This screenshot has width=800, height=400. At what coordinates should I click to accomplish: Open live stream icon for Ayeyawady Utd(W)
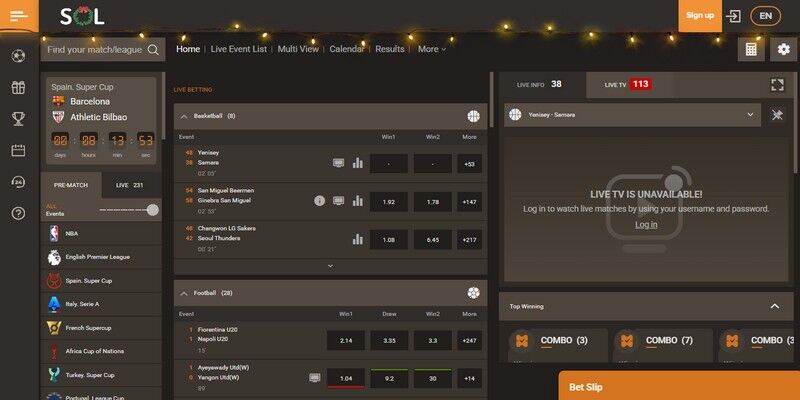(x=315, y=378)
